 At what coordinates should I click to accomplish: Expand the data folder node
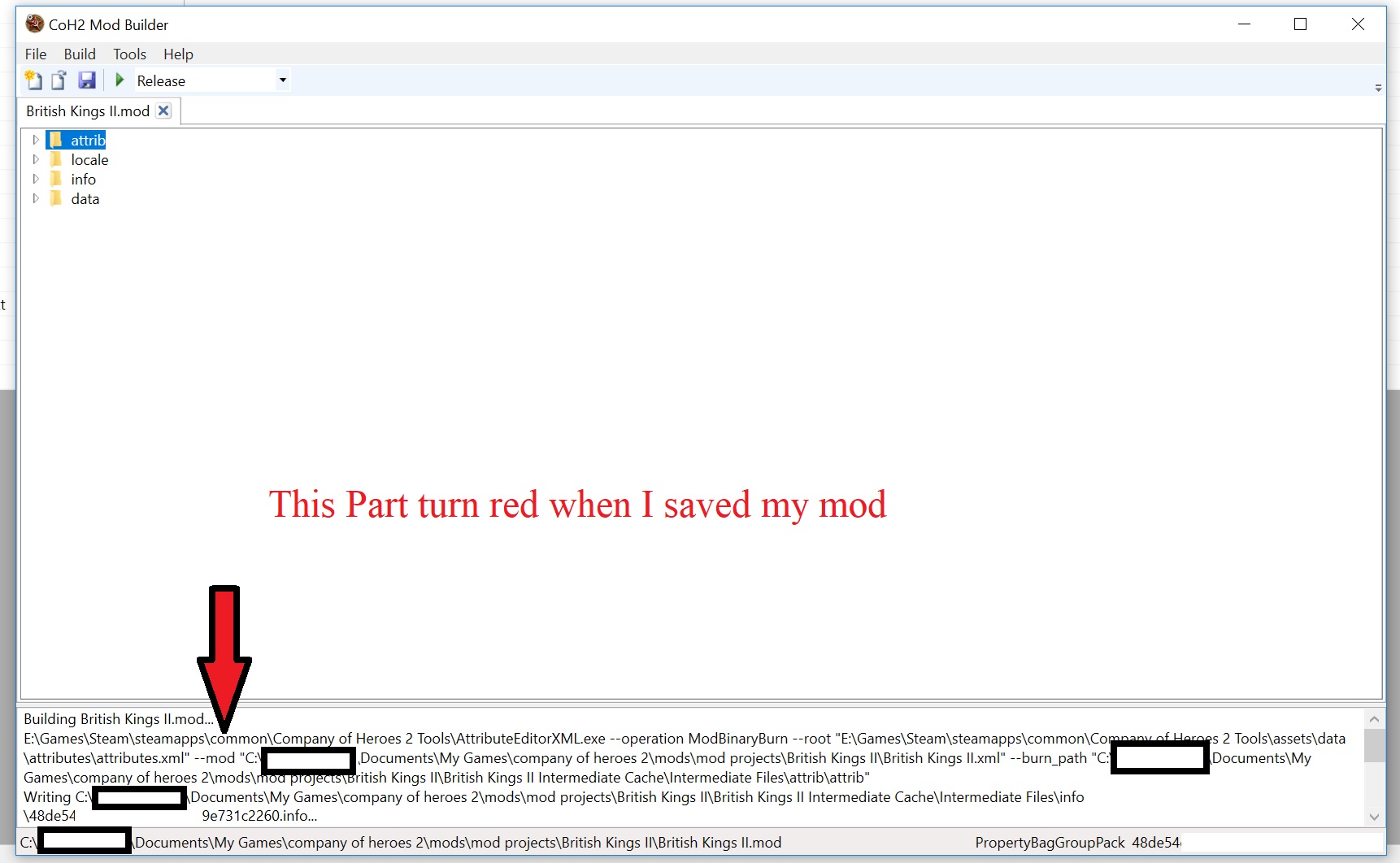(x=35, y=198)
